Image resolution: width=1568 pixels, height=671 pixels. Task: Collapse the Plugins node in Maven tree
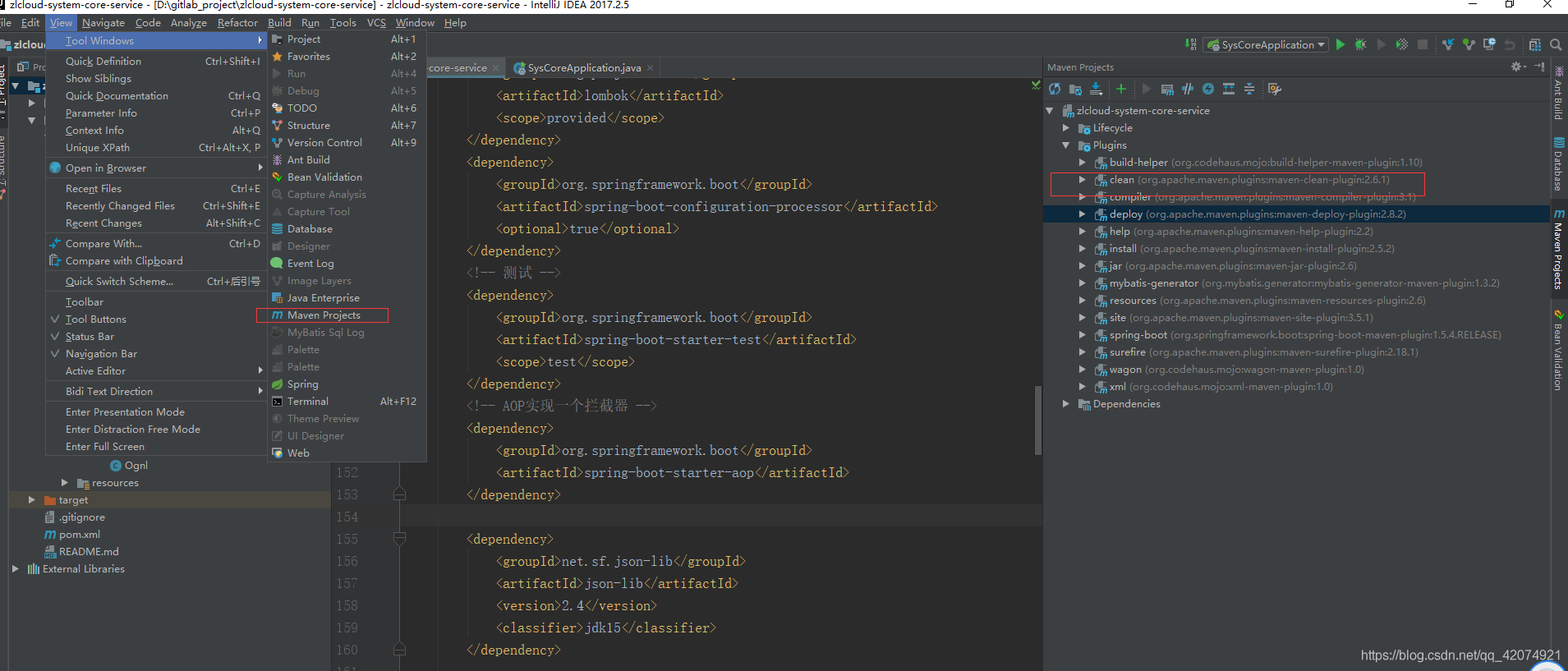(1066, 145)
